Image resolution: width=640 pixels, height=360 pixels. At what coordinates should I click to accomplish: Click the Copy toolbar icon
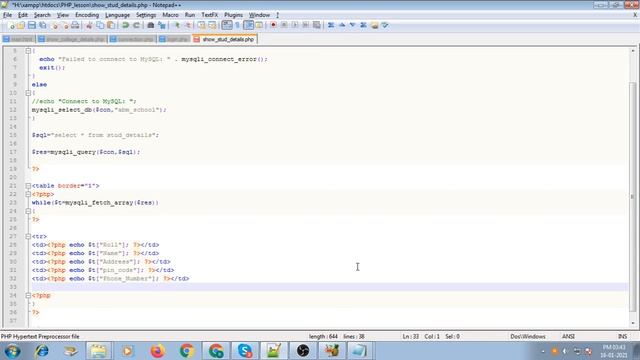(100, 25)
